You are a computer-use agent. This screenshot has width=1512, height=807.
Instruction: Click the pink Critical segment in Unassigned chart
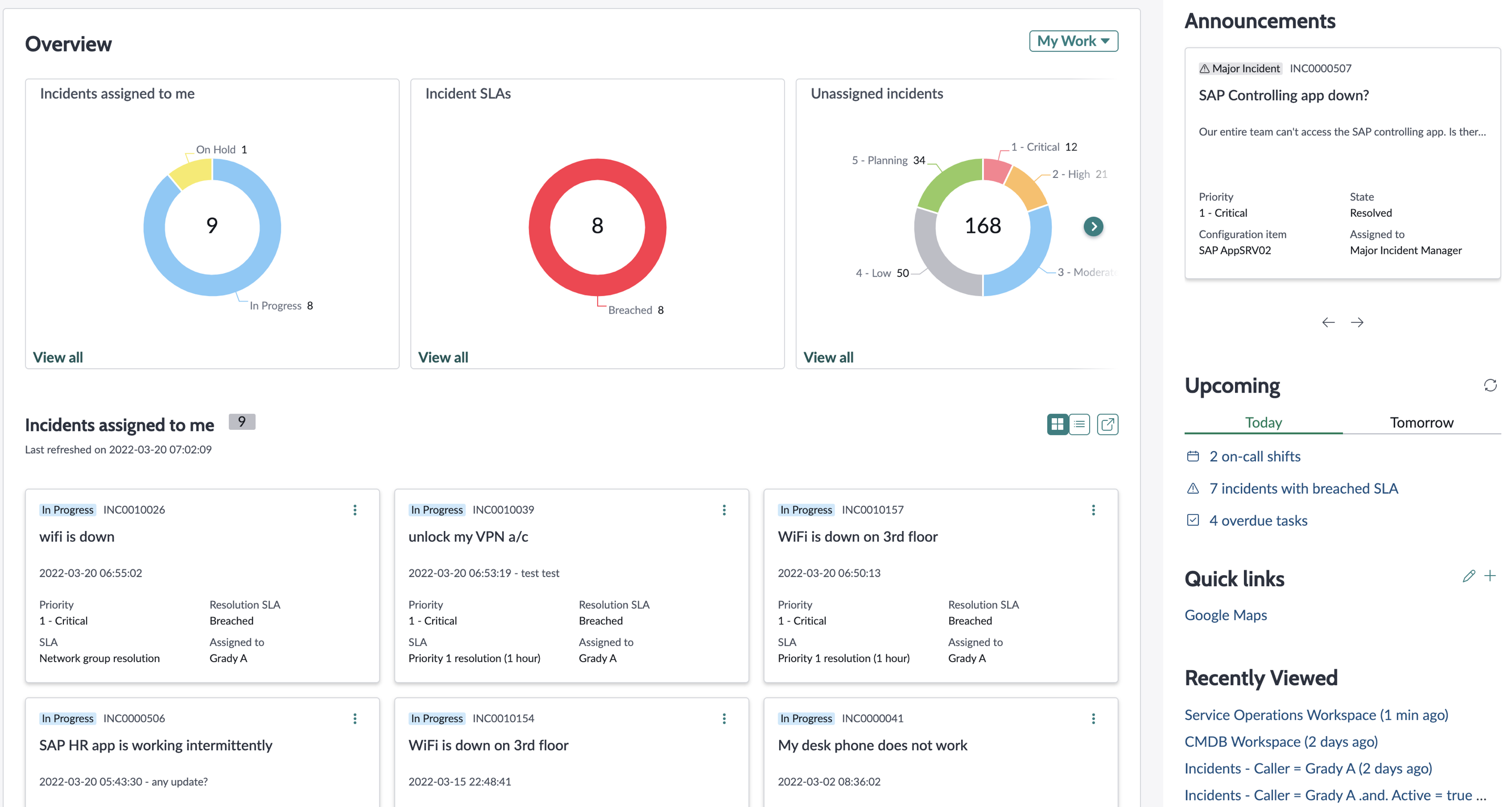pyautogui.click(x=995, y=170)
